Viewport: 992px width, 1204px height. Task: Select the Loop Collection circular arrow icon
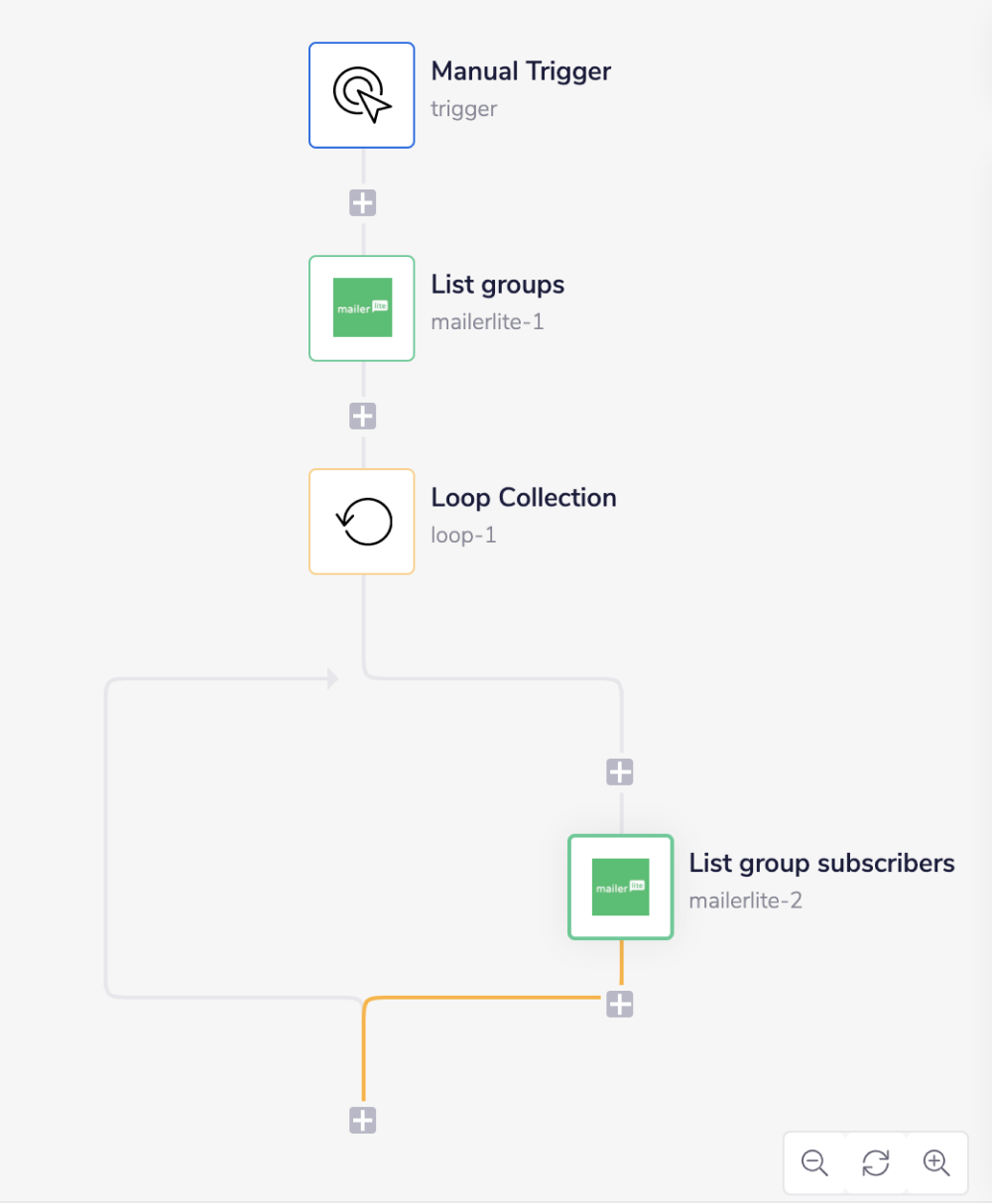[362, 522]
